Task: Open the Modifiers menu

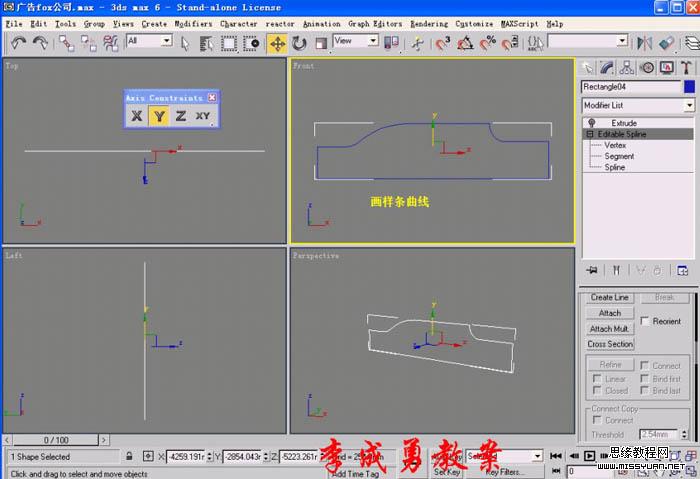Action: 192,23
